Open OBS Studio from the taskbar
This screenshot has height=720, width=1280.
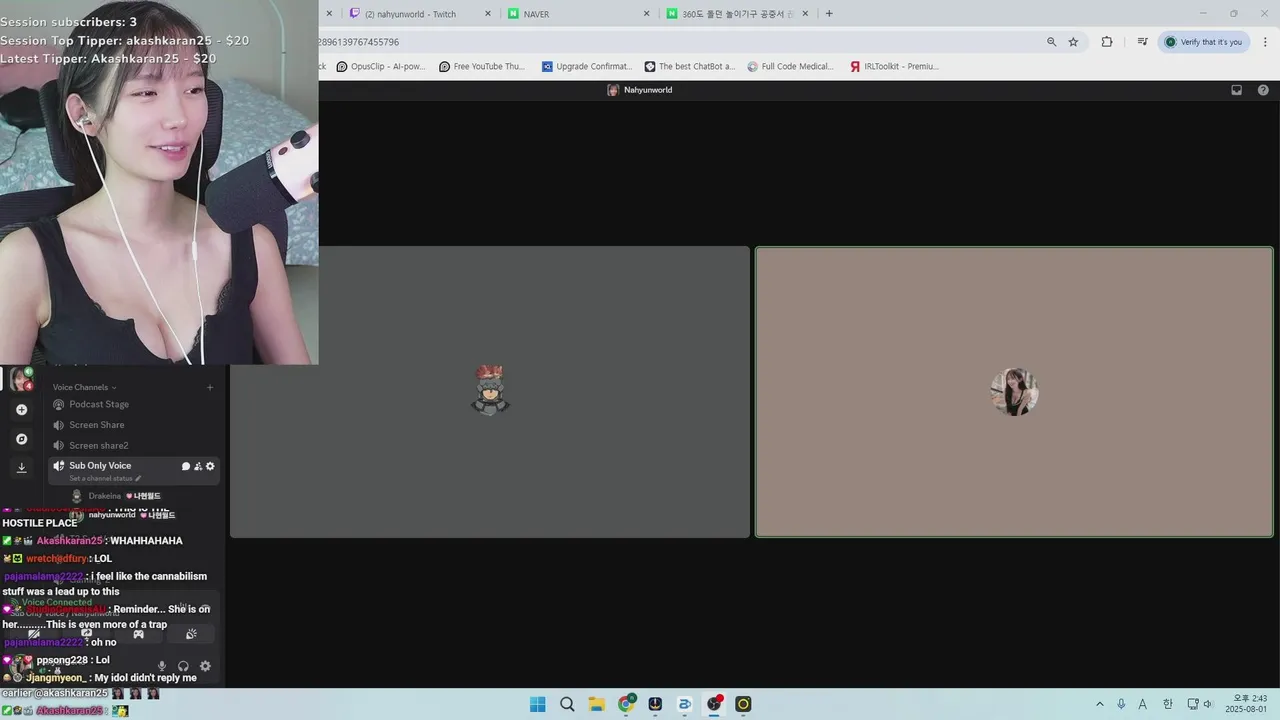click(714, 704)
